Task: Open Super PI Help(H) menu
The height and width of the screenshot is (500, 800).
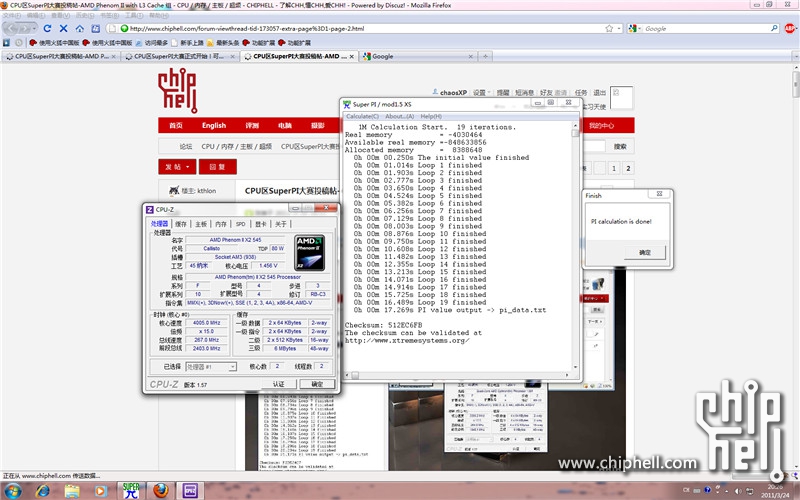Action: 431,116
